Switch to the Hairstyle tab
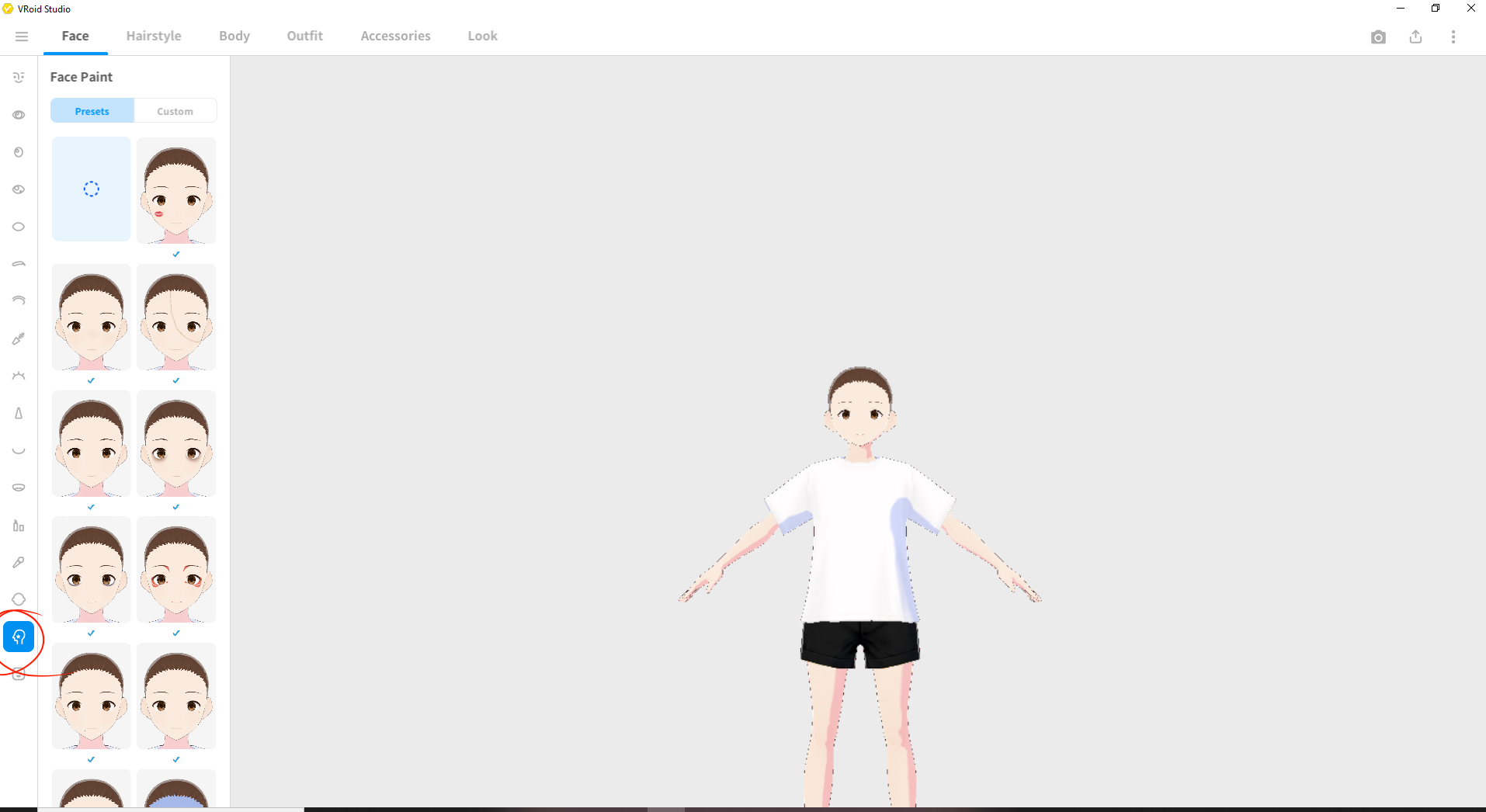Viewport: 1486px width, 812px height. pyautogui.click(x=154, y=36)
